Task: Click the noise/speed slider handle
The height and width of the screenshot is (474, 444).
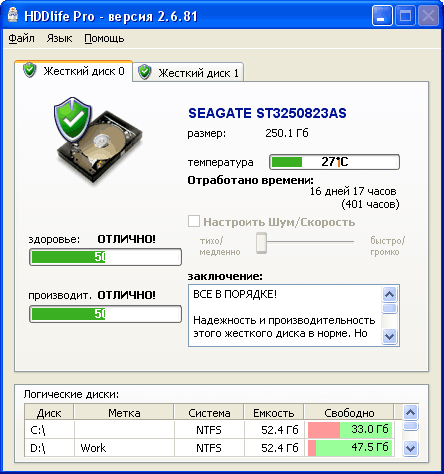Action: pos(262,243)
